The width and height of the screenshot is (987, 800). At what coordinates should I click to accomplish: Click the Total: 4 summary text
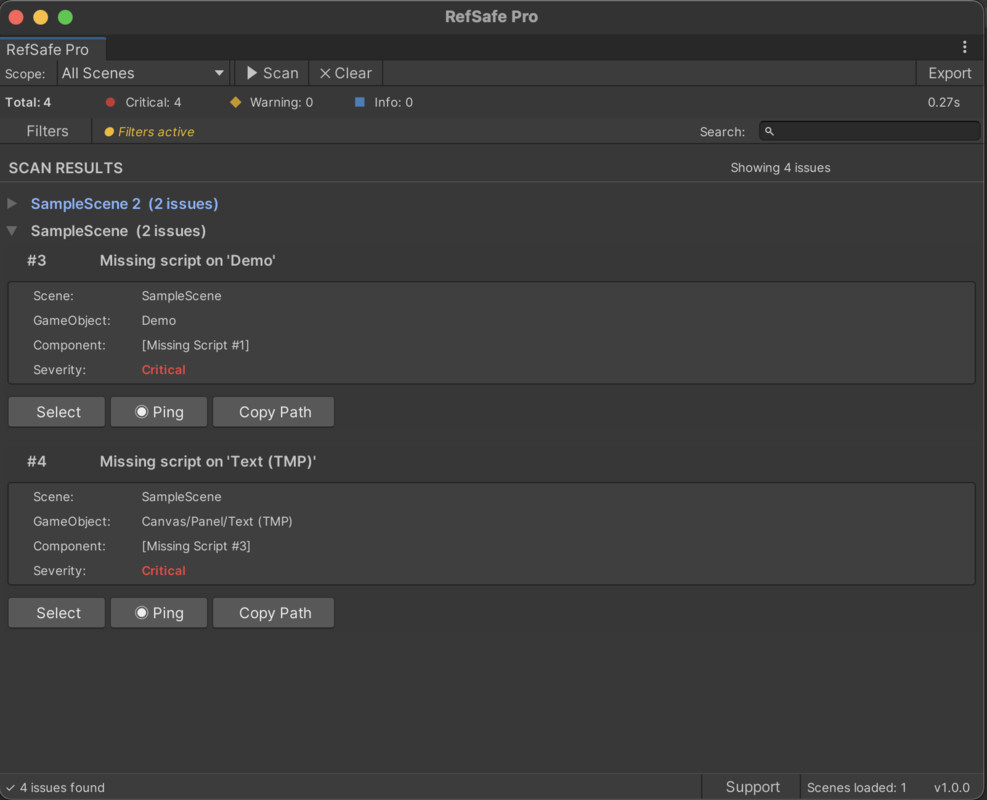tap(28, 102)
